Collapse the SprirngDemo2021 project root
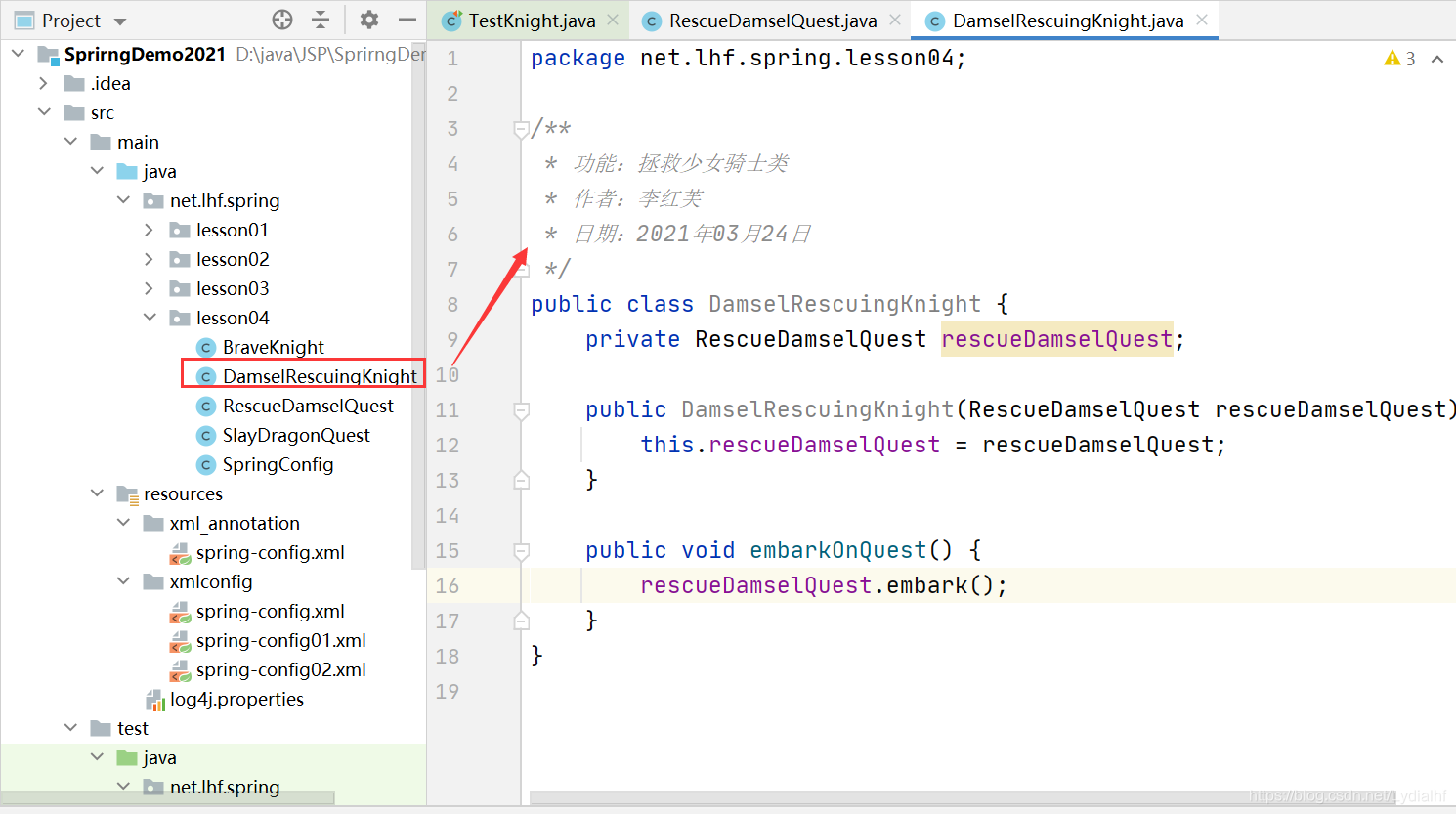The height and width of the screenshot is (814, 1456). tap(18, 54)
